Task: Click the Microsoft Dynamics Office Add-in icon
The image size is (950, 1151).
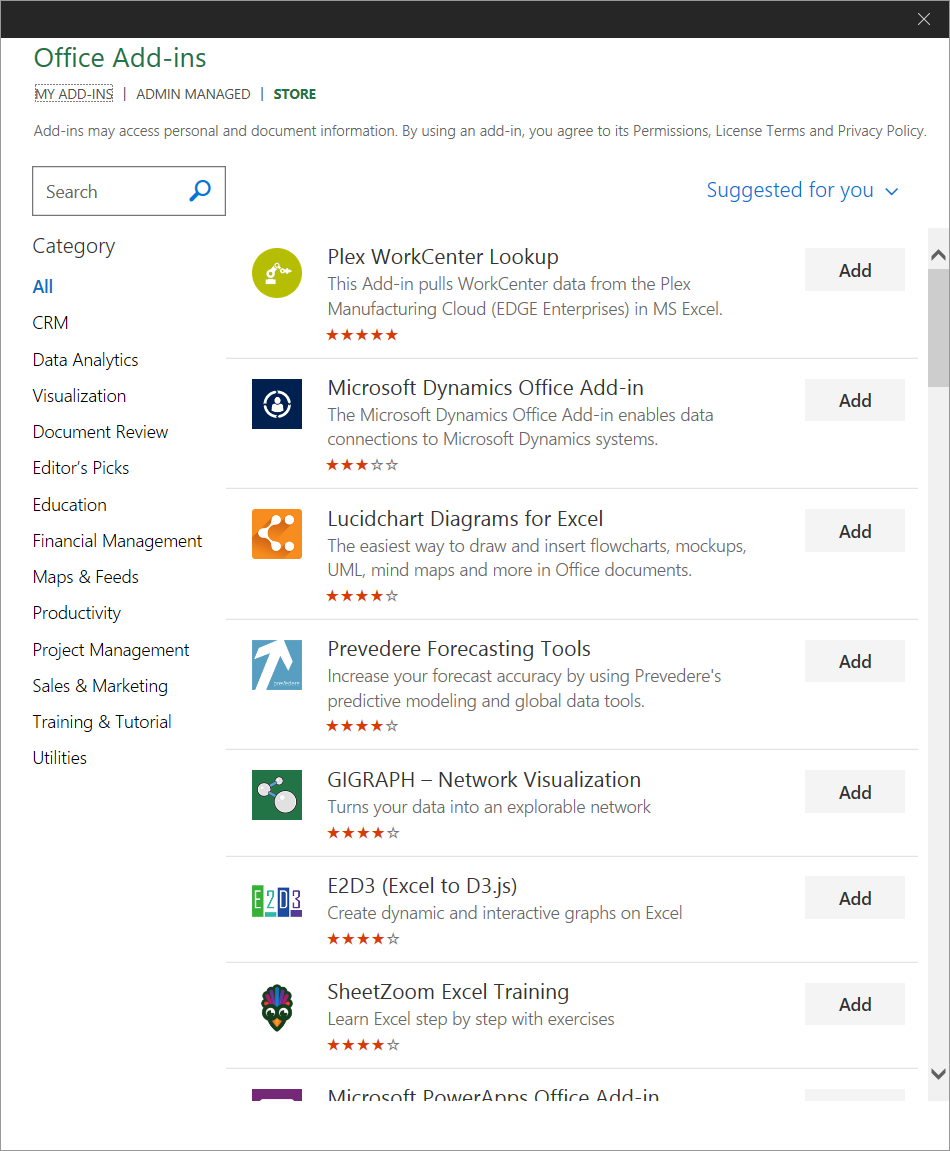Action: click(276, 404)
